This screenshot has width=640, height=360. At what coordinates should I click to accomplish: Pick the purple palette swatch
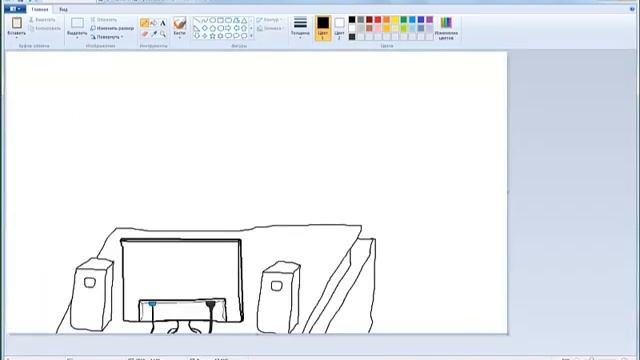[x=429, y=20]
